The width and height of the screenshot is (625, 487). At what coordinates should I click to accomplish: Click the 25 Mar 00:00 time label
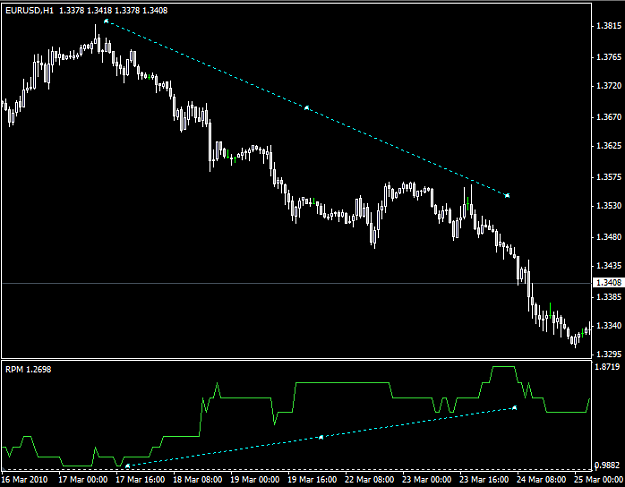599,479
